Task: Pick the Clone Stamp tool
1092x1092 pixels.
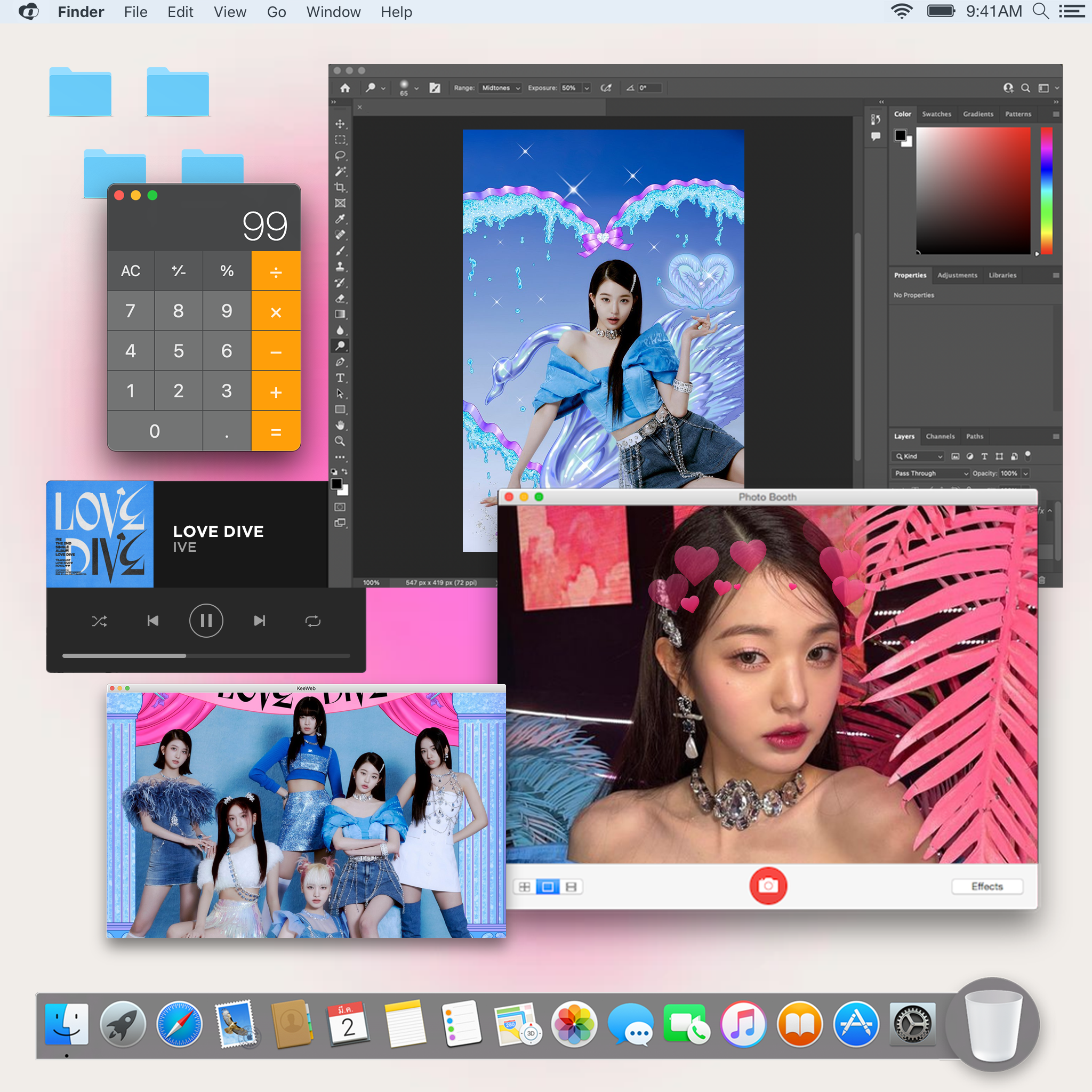Action: 340,266
